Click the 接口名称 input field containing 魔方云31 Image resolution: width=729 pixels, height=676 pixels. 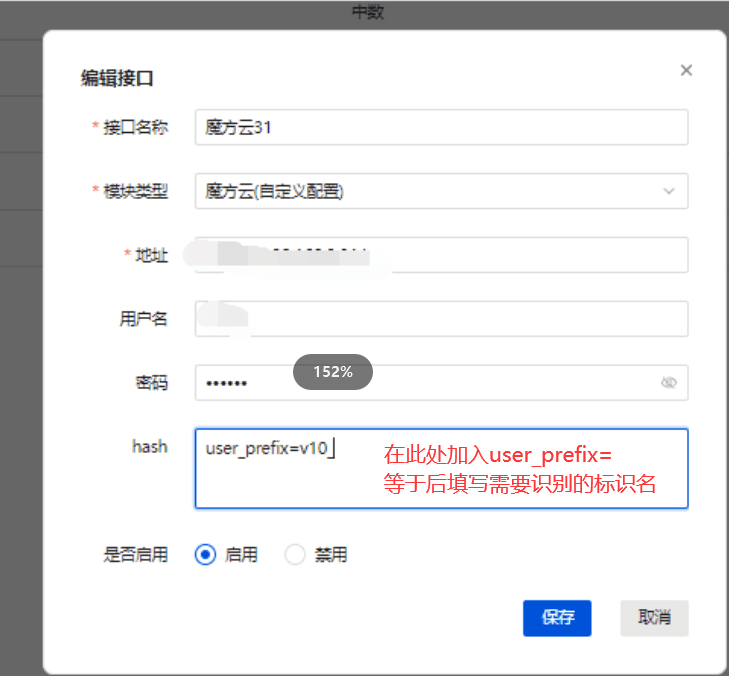pyautogui.click(x=441, y=127)
